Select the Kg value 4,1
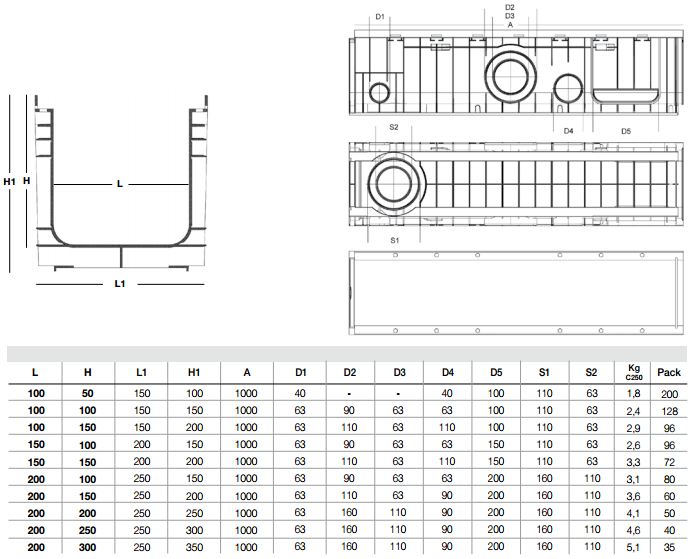Viewport: 690px width, 559px height. click(x=633, y=513)
